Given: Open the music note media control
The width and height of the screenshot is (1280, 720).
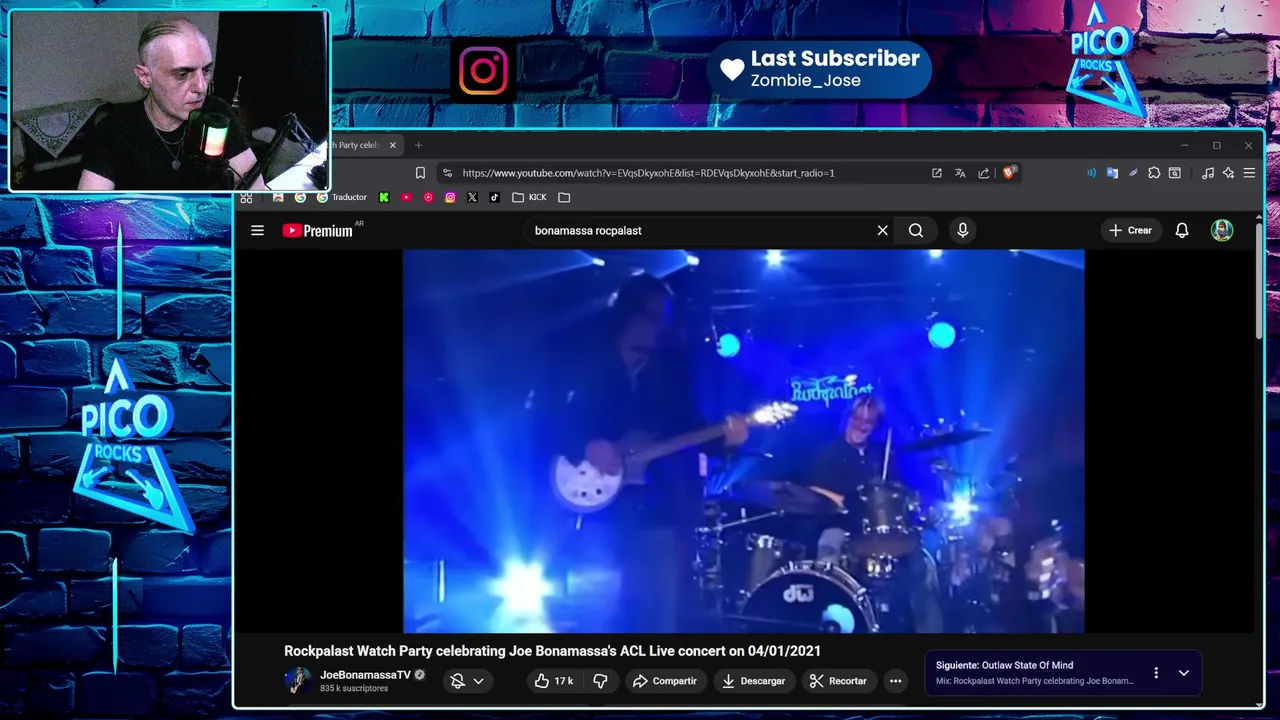Looking at the screenshot, I should pos(1208,173).
